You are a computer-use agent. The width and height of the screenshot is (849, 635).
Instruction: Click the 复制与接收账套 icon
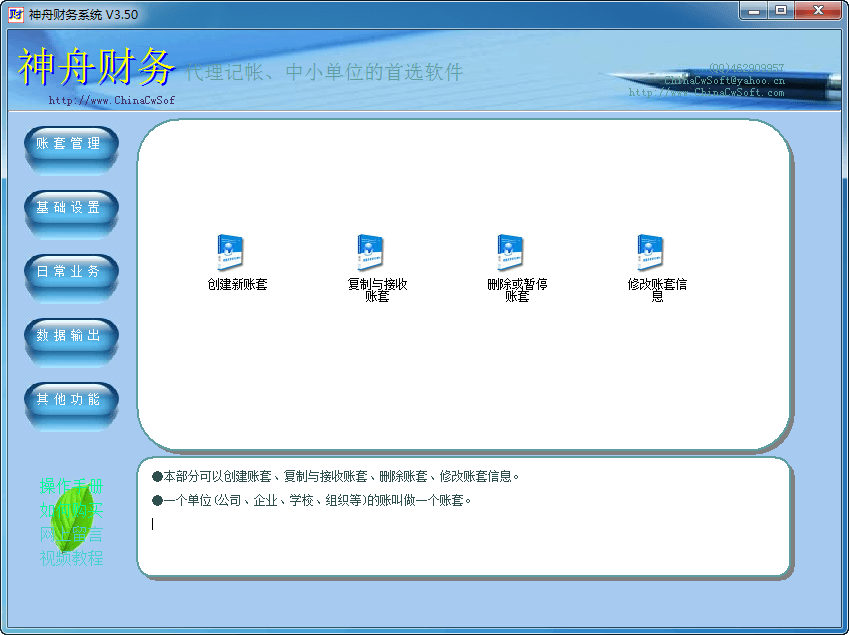pos(371,253)
